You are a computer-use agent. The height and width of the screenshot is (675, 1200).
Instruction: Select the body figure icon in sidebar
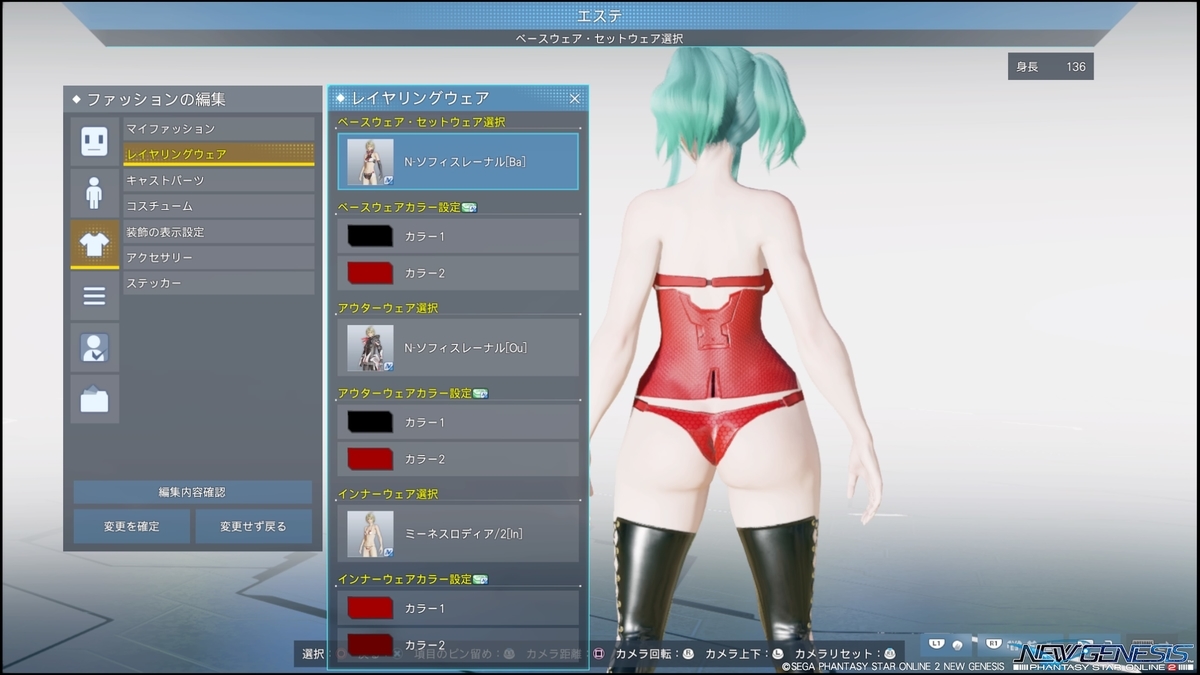click(94, 193)
